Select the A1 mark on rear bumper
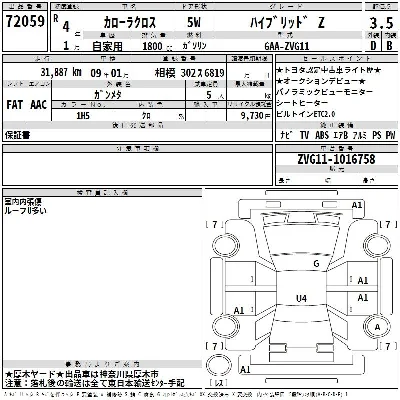 click(245, 370)
